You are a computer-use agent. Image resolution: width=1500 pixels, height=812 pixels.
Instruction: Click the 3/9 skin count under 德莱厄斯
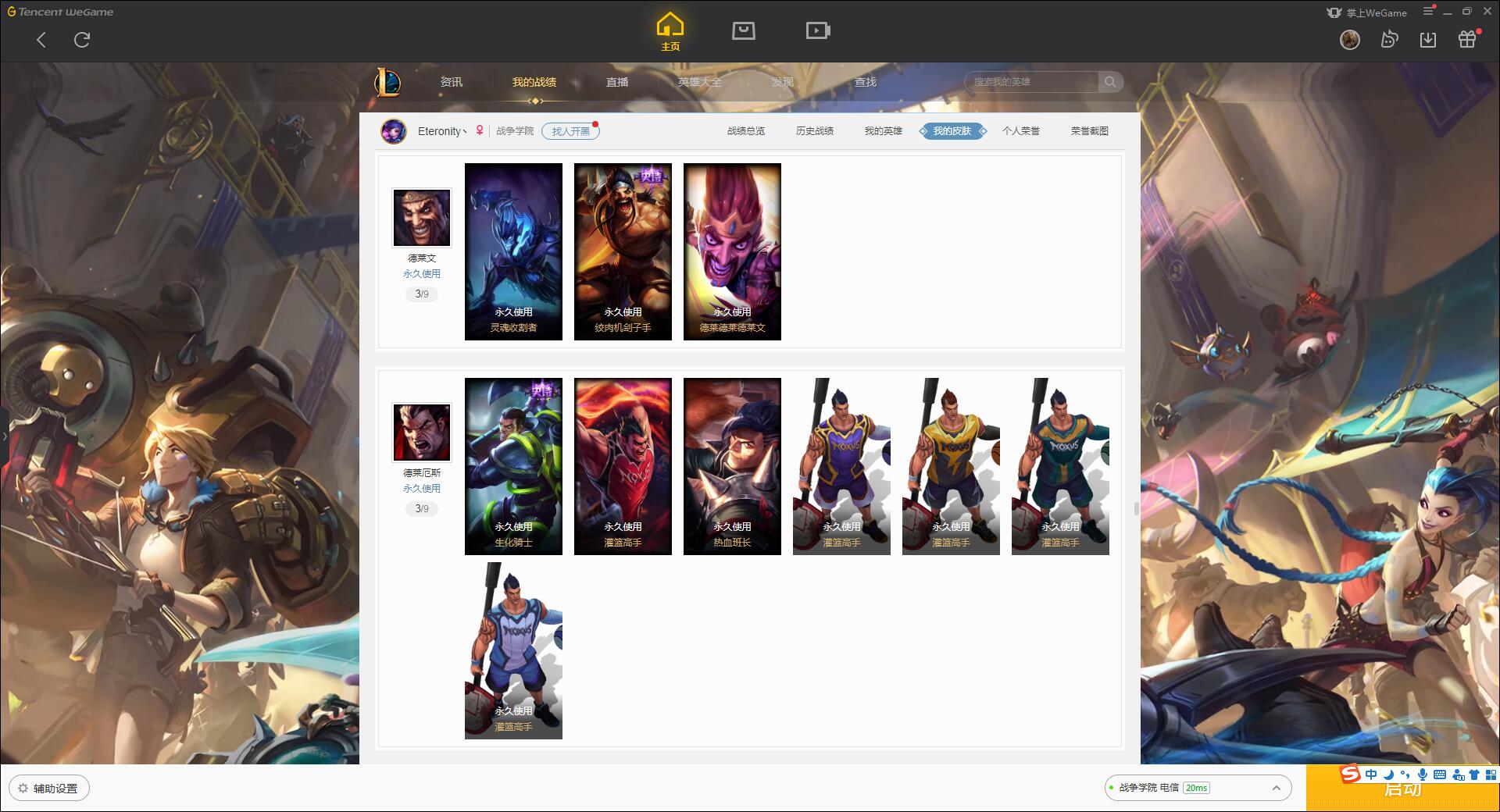tap(422, 509)
